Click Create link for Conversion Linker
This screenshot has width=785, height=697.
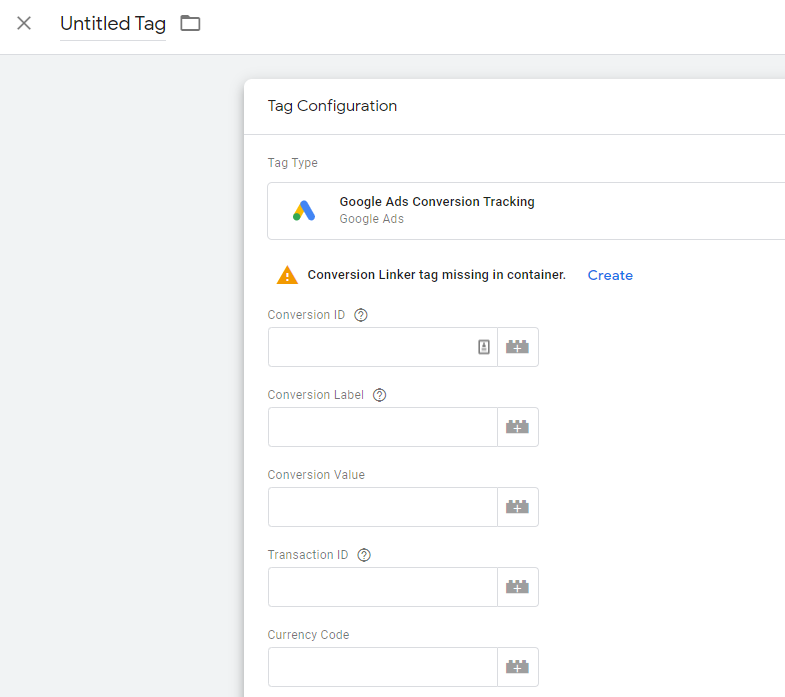click(610, 275)
